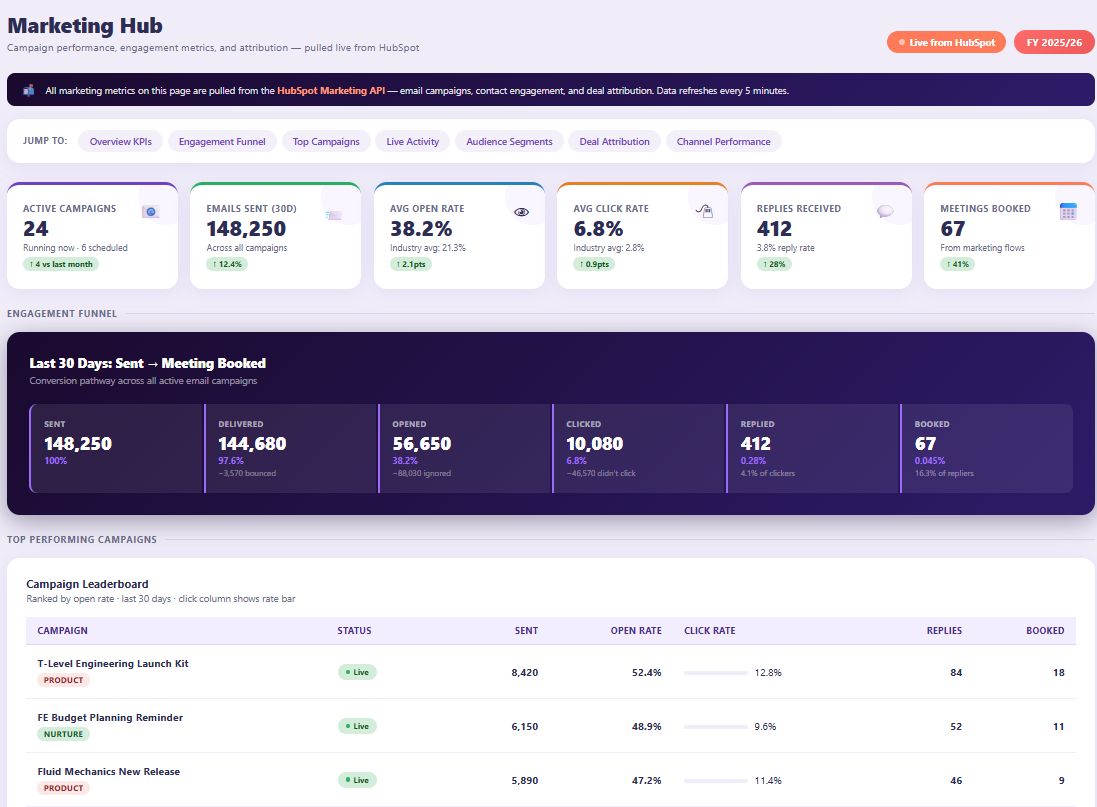Toggle Live status on Fluid Mechanics New Release
The height and width of the screenshot is (807, 1097).
click(x=356, y=780)
